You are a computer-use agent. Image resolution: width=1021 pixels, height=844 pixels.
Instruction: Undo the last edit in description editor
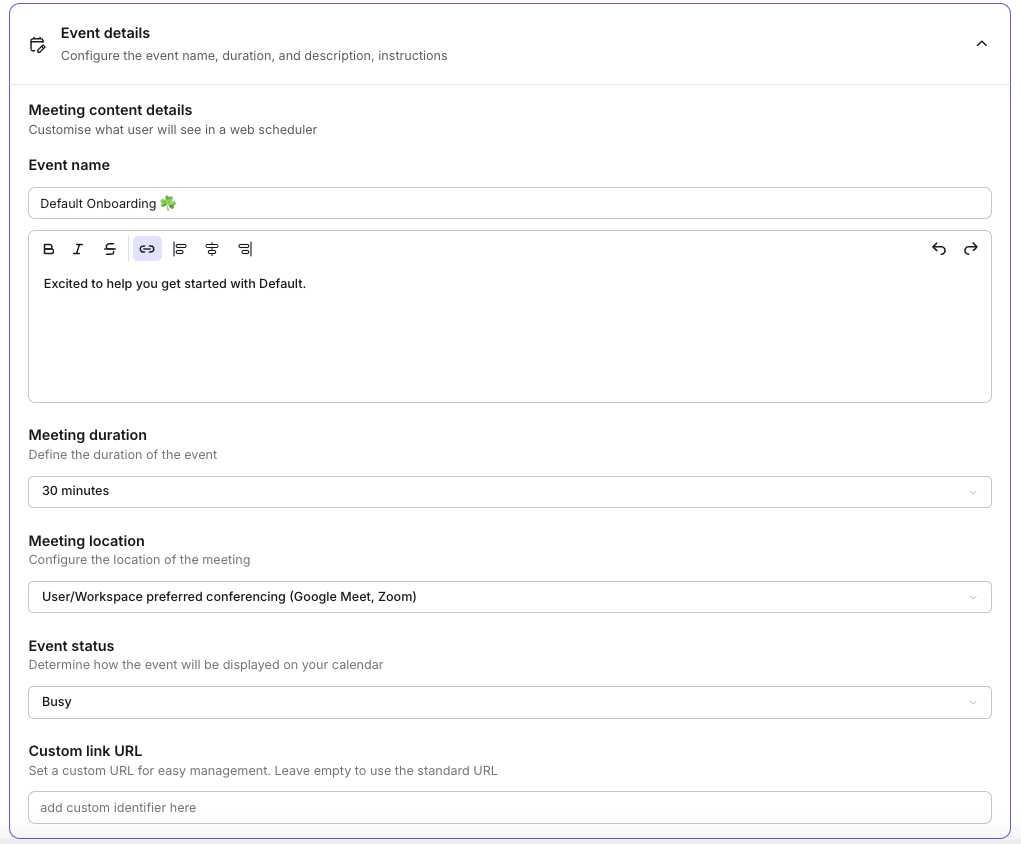point(938,249)
